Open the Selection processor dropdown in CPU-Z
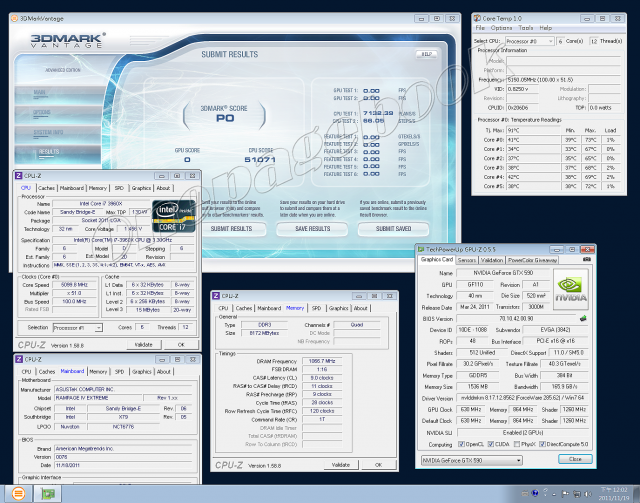The width and height of the screenshot is (640, 503). (x=78, y=328)
